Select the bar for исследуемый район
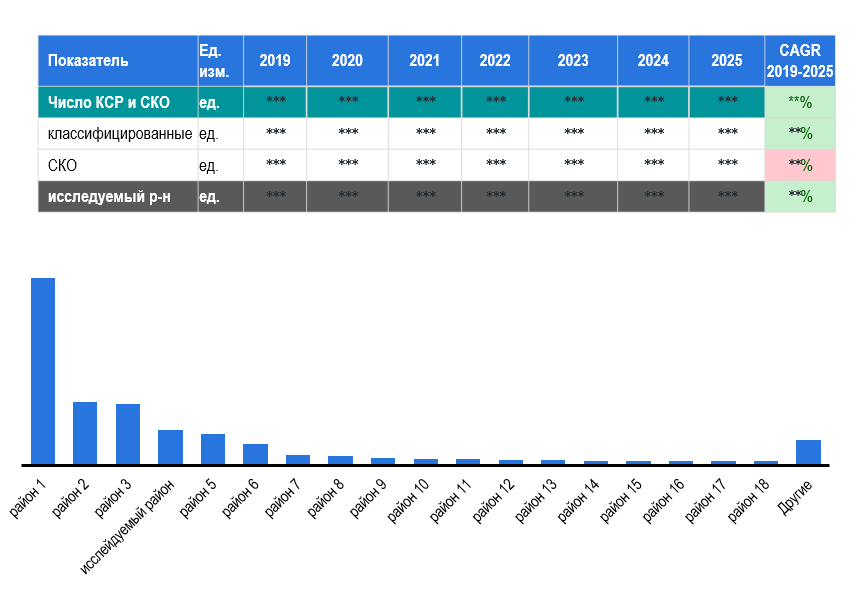Screen dimensions: 858x590 point(170,447)
